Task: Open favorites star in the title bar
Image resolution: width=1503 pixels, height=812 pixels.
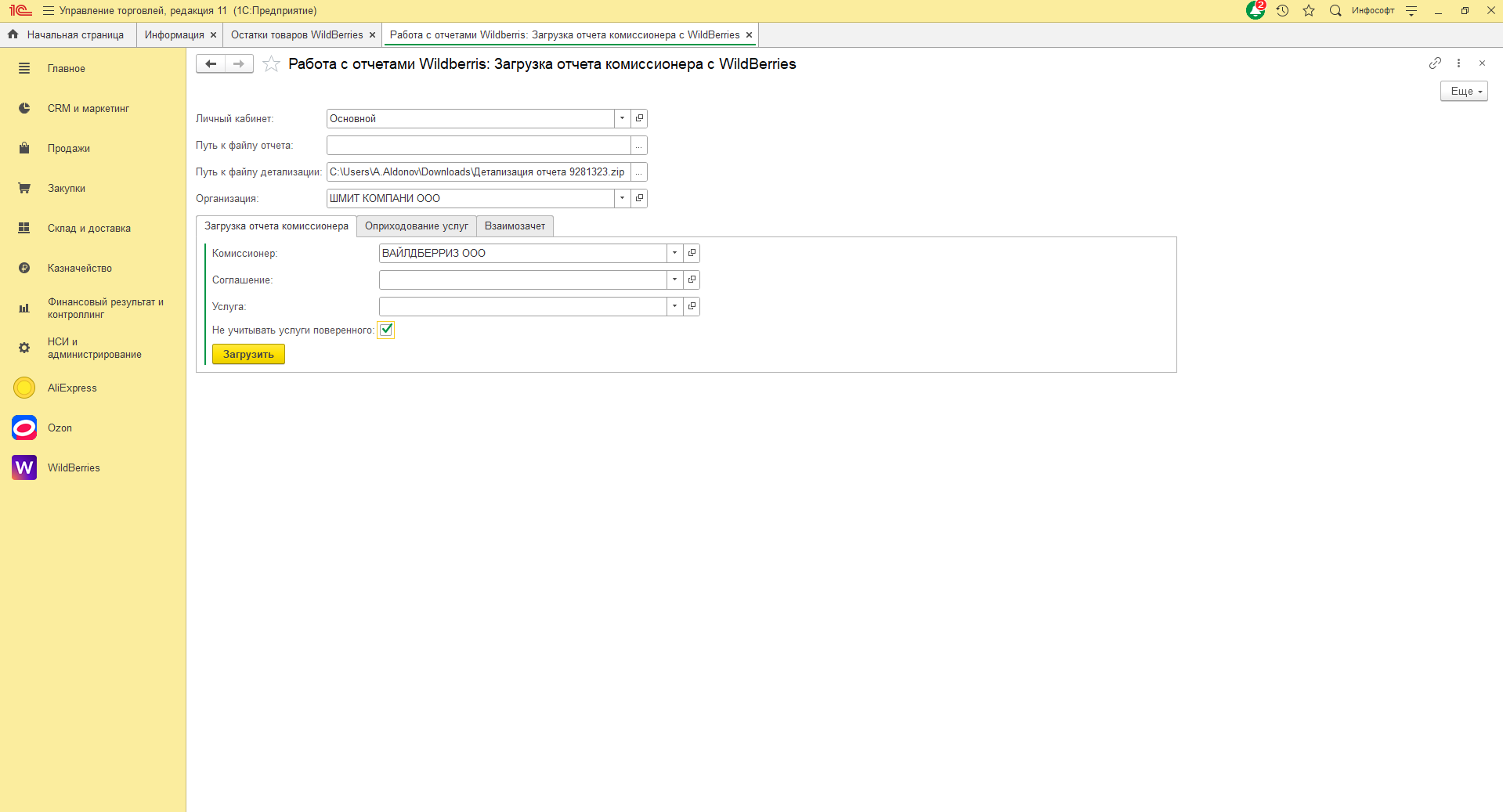Action: (1309, 11)
